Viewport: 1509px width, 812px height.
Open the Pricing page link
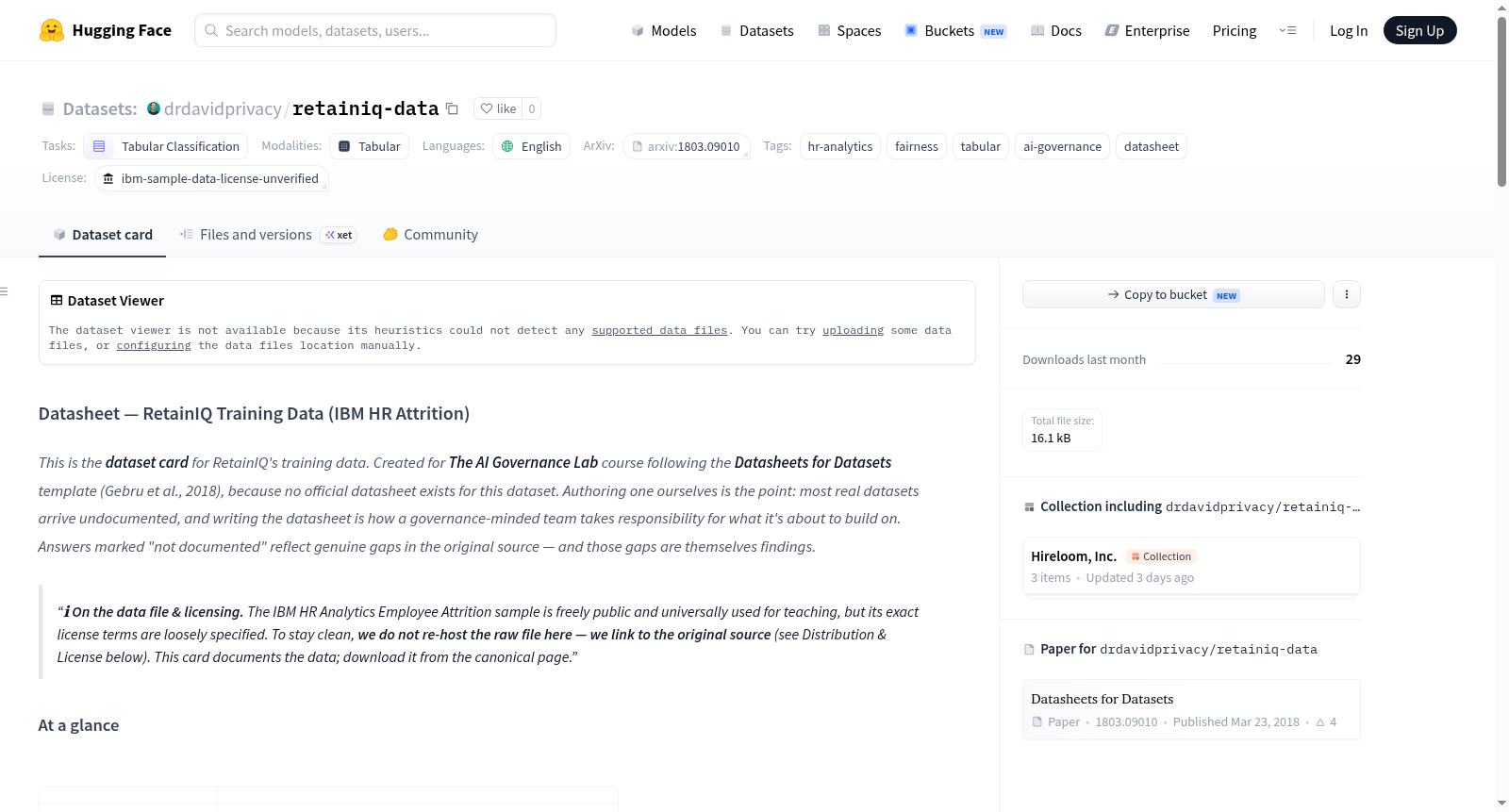click(1235, 30)
